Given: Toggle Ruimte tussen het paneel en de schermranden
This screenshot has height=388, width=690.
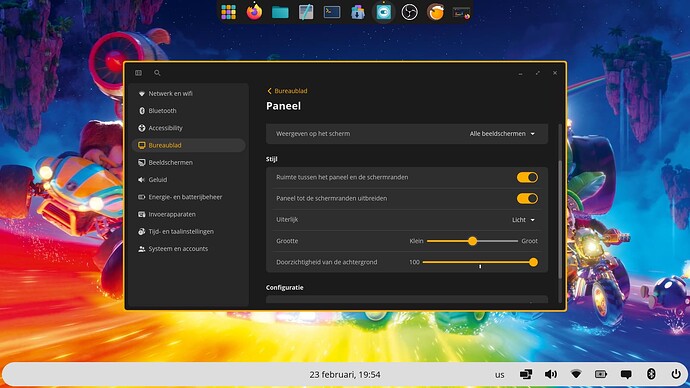Looking at the screenshot, I should 527,177.
